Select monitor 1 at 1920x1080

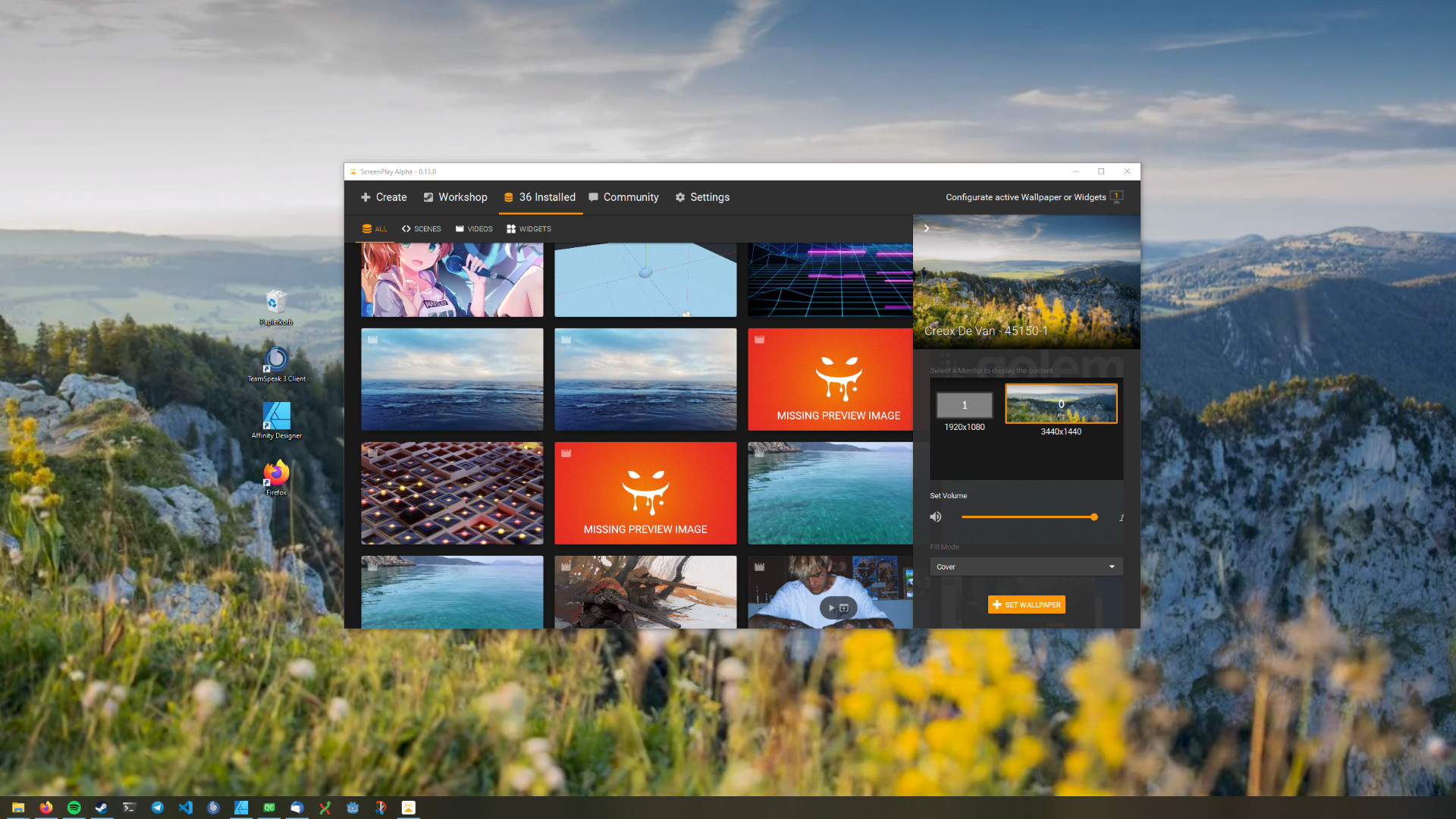[965, 404]
